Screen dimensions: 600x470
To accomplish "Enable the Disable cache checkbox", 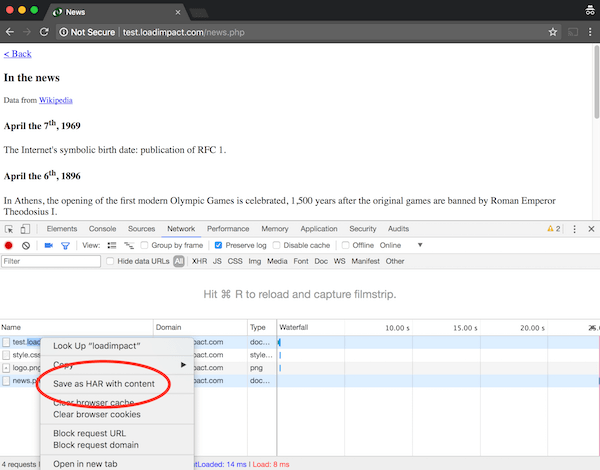I will point(277,245).
